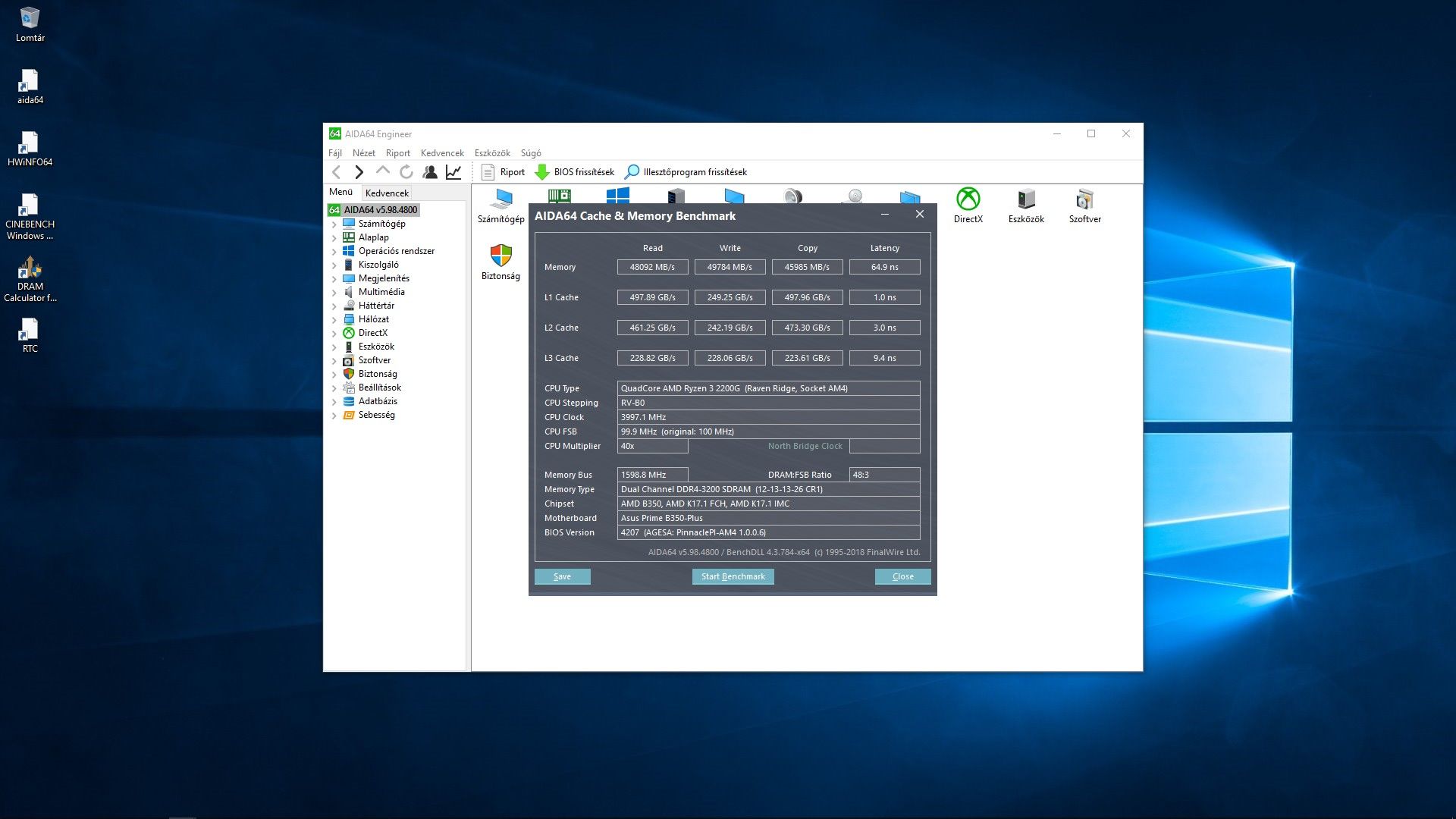Select Eszközök in the tree

pyautogui.click(x=376, y=347)
